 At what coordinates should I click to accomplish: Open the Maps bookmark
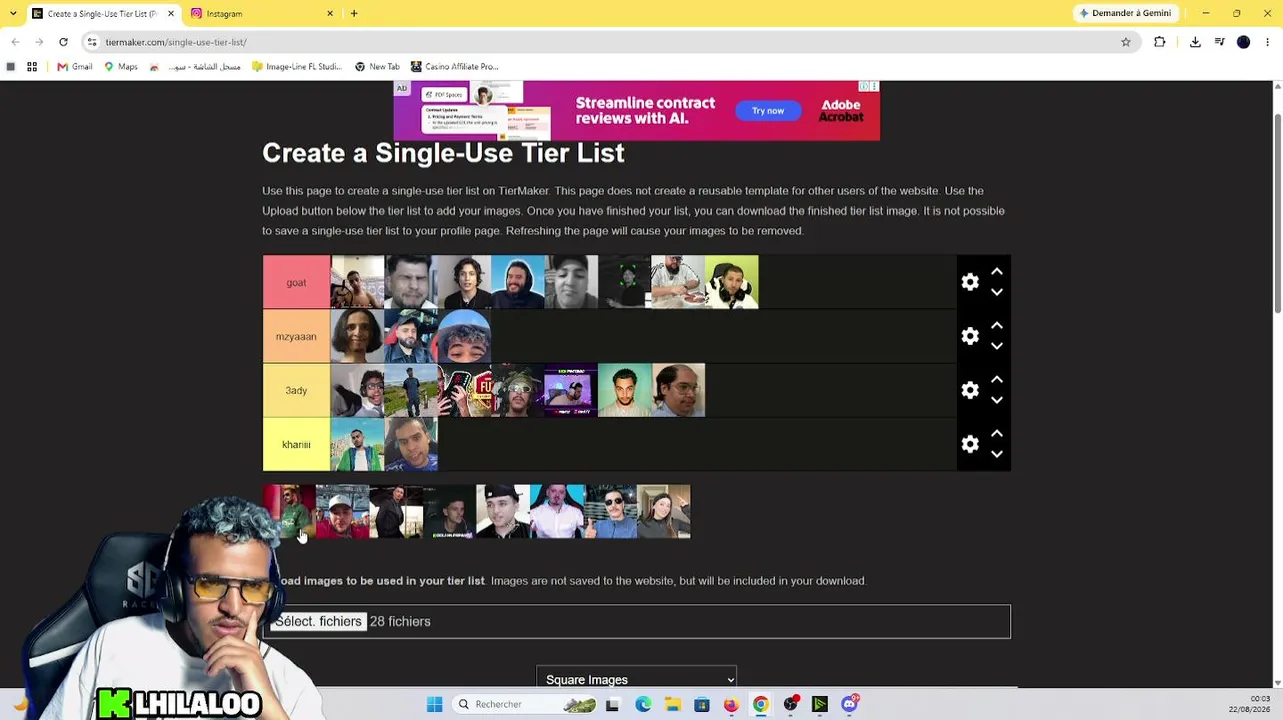tap(121, 67)
